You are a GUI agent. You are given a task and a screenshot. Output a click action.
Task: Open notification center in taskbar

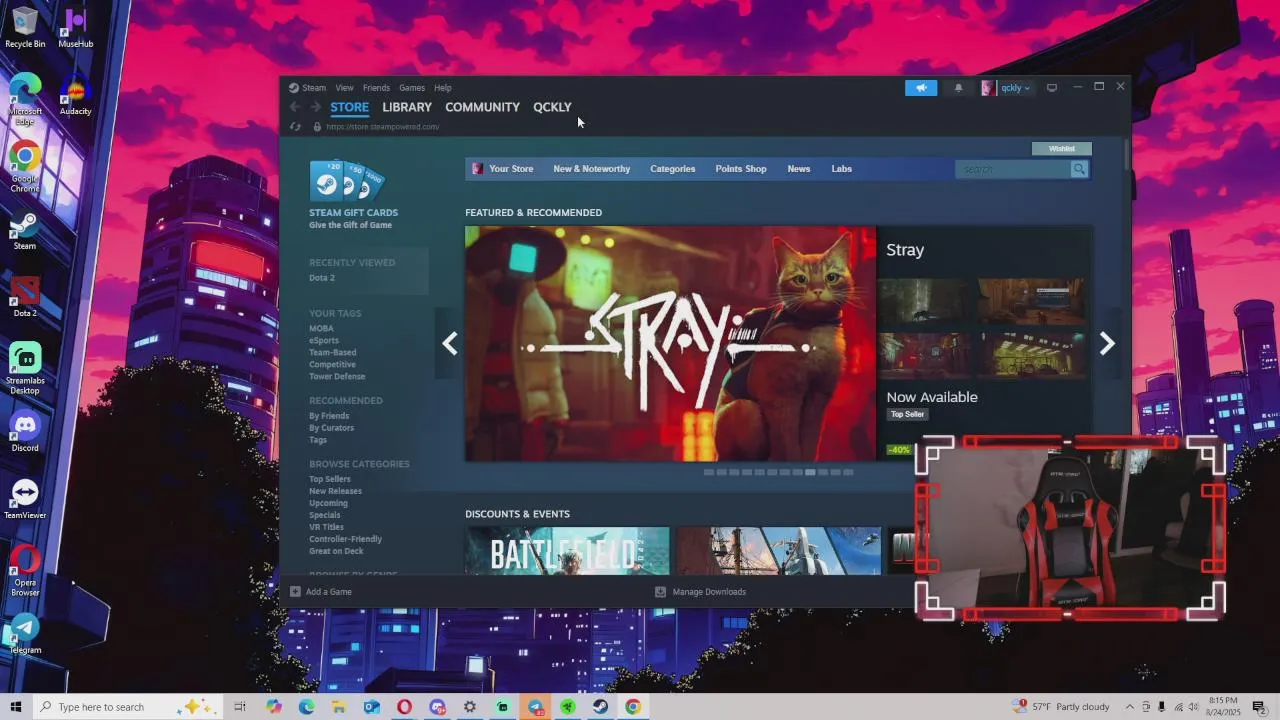click(x=1260, y=707)
